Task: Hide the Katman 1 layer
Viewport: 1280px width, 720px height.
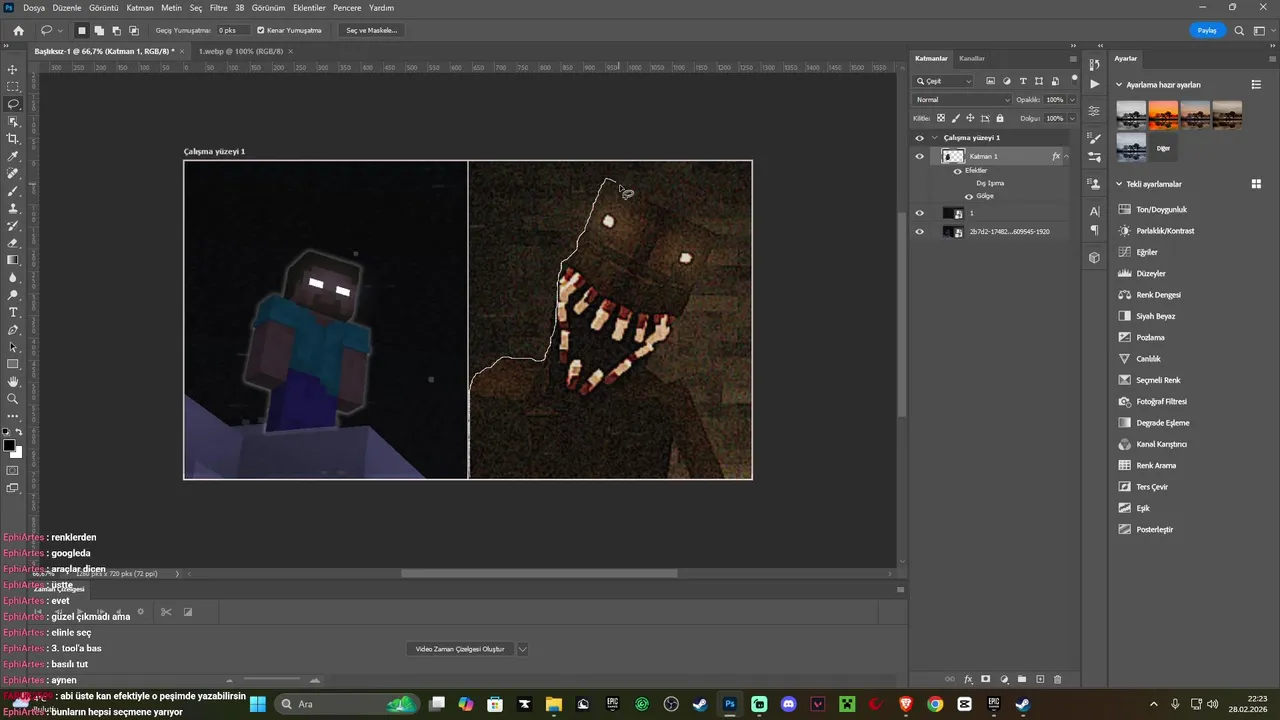Action: click(x=920, y=156)
